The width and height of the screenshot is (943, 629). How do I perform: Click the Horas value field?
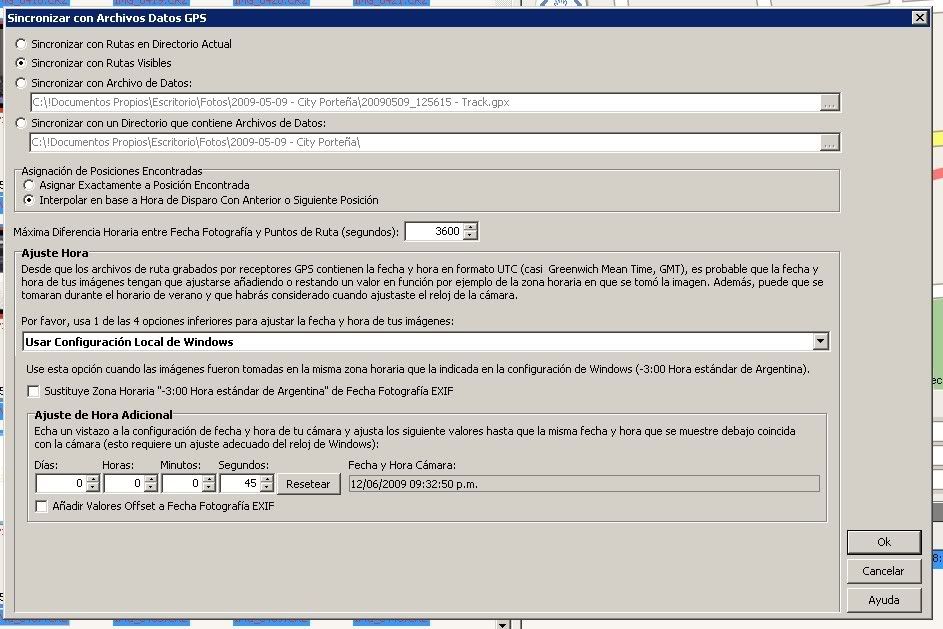[124, 483]
